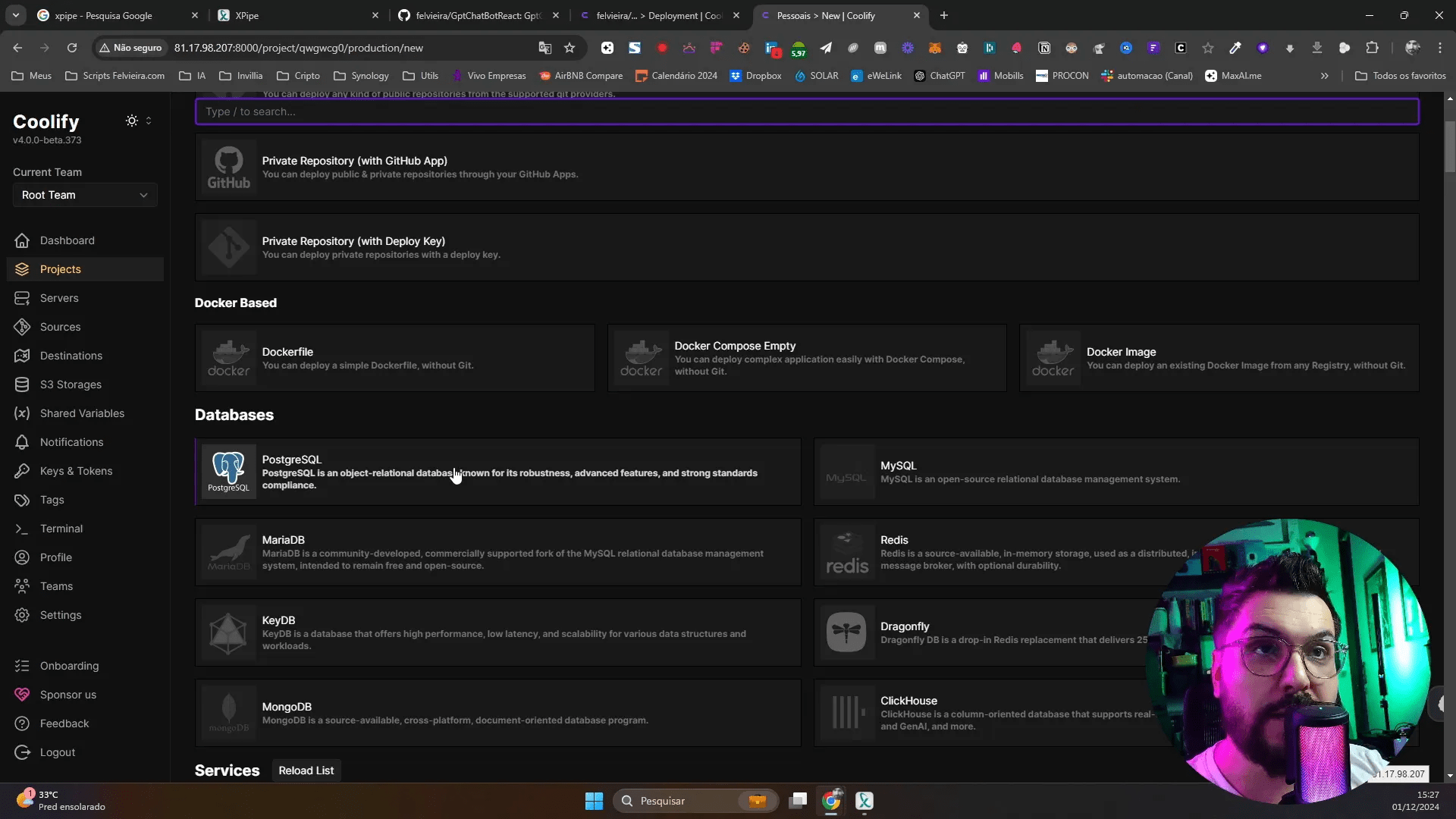Choose Dockerfile deployment option
The image size is (1456, 819).
394,358
